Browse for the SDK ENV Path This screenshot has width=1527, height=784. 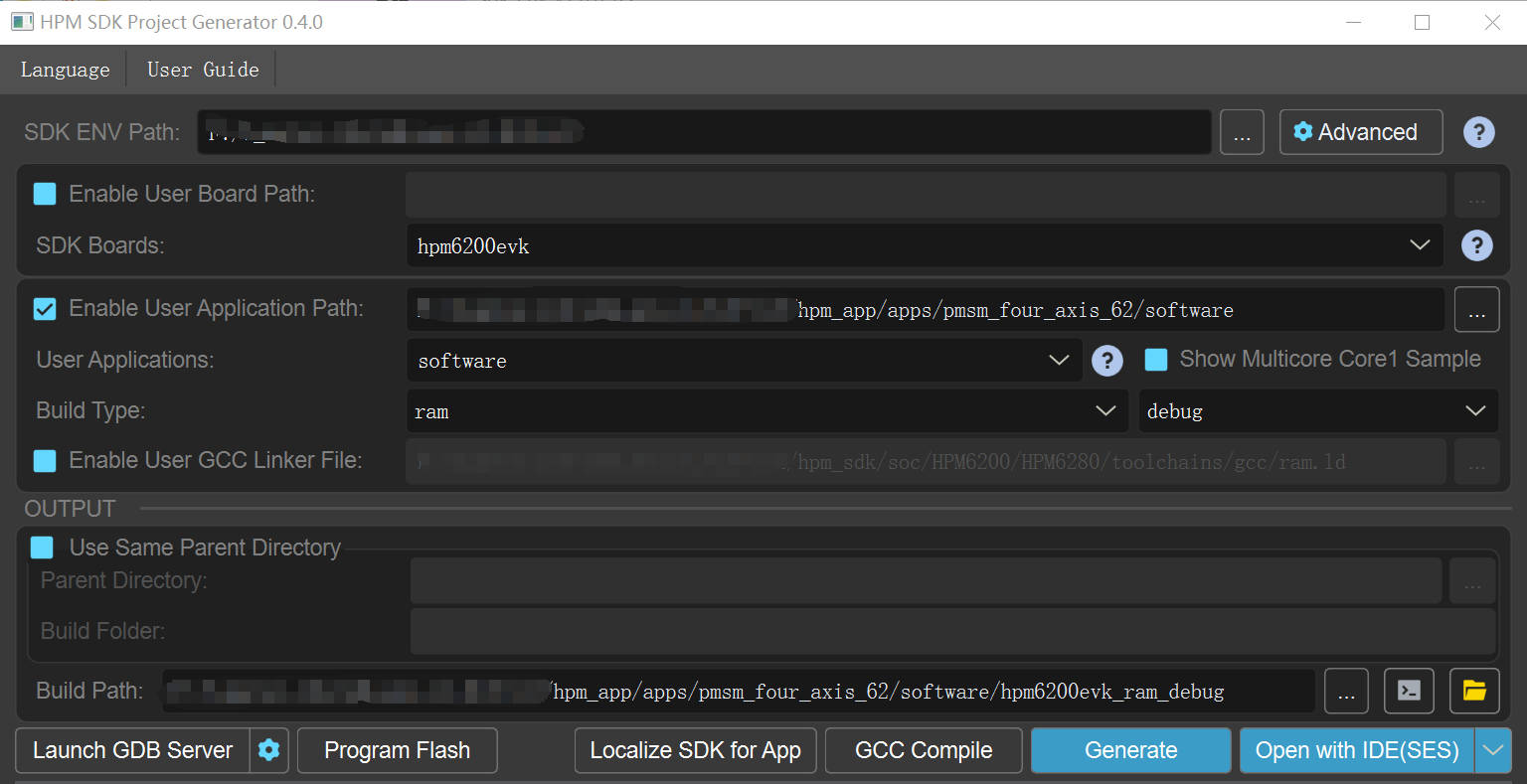(1242, 132)
